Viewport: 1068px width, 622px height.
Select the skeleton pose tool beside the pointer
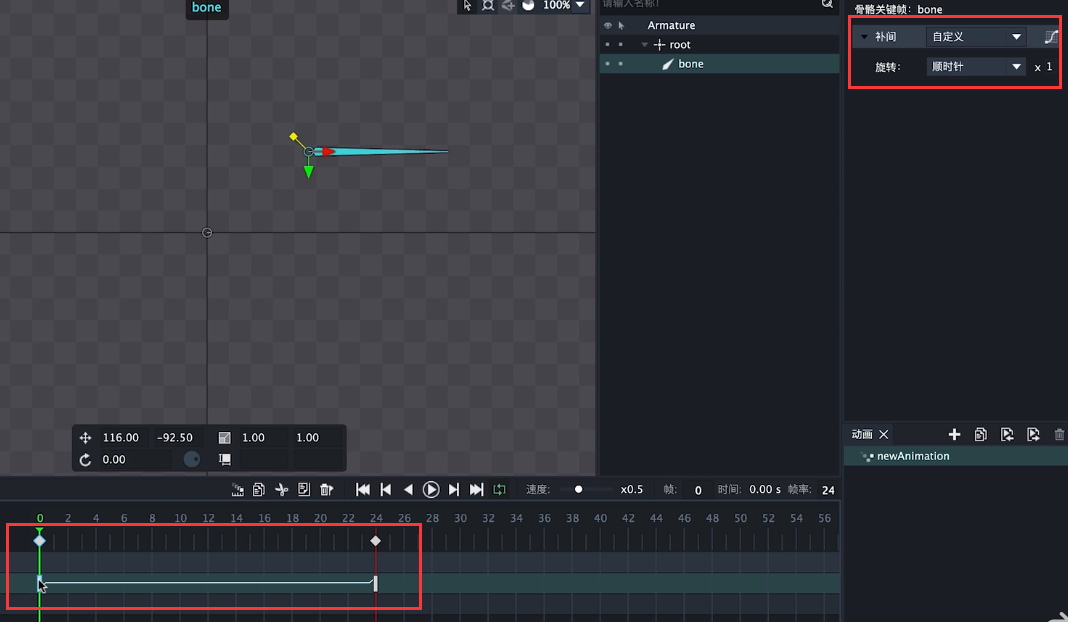click(488, 5)
